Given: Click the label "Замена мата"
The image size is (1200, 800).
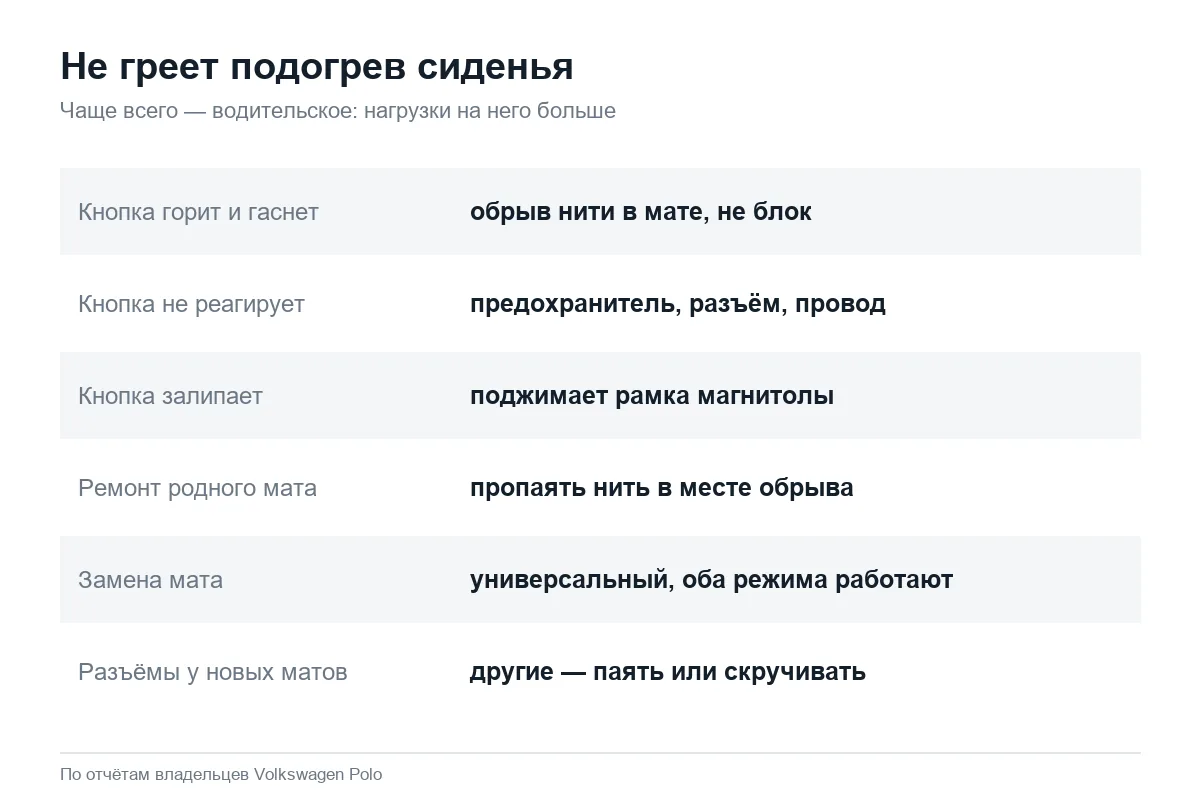Looking at the screenshot, I should pyautogui.click(x=150, y=580).
